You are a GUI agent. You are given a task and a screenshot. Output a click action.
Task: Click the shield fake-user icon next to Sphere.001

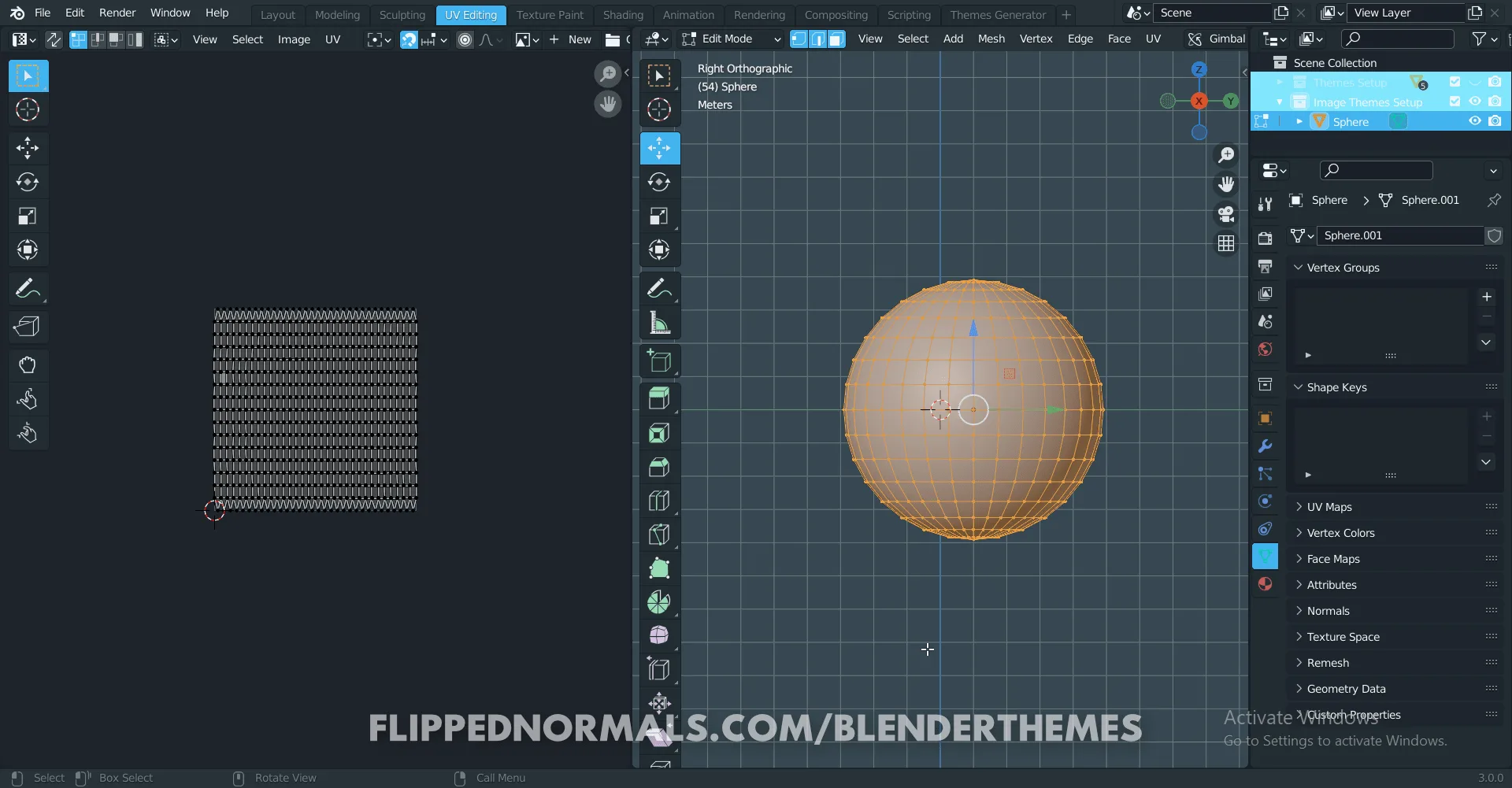(x=1495, y=235)
